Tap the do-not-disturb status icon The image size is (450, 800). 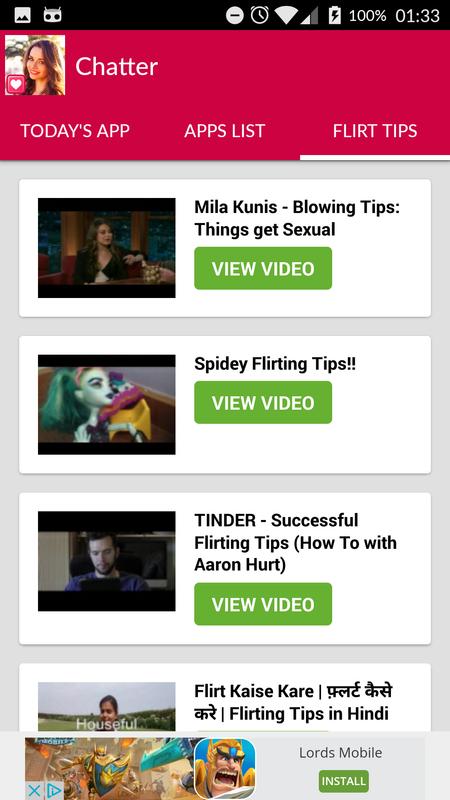235,16
